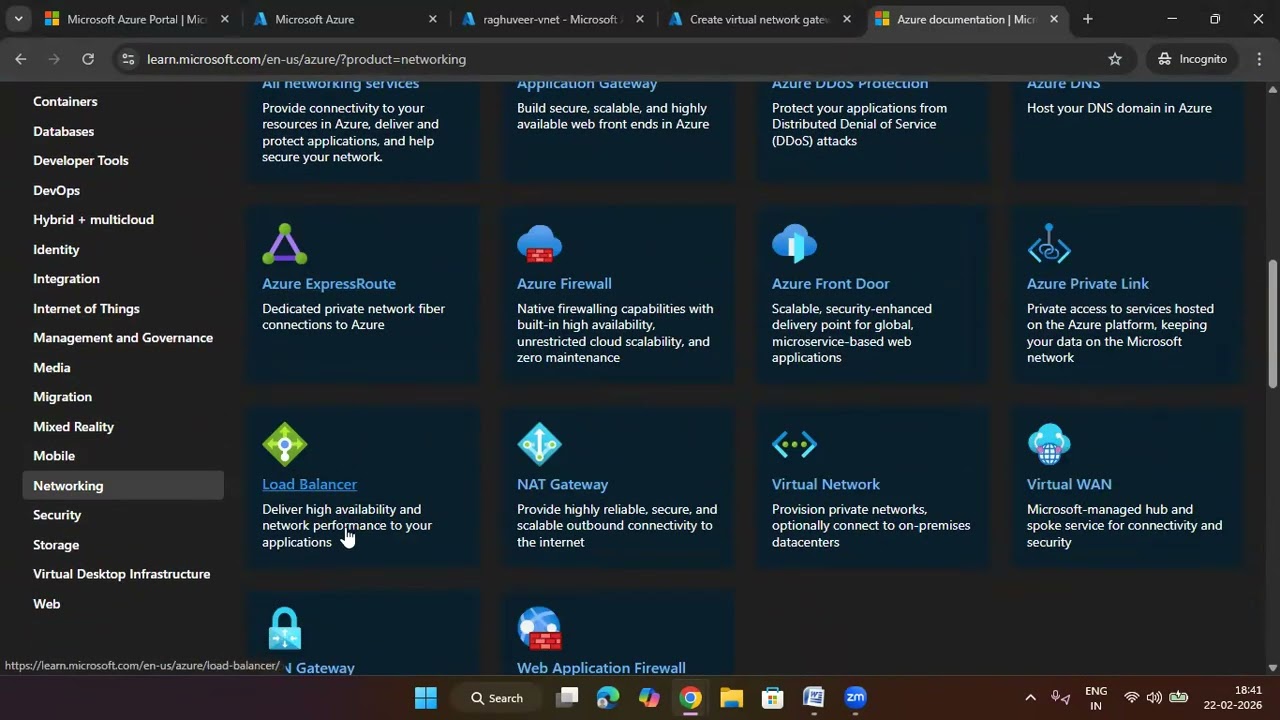Select Identity in the product sidebar

tap(56, 249)
